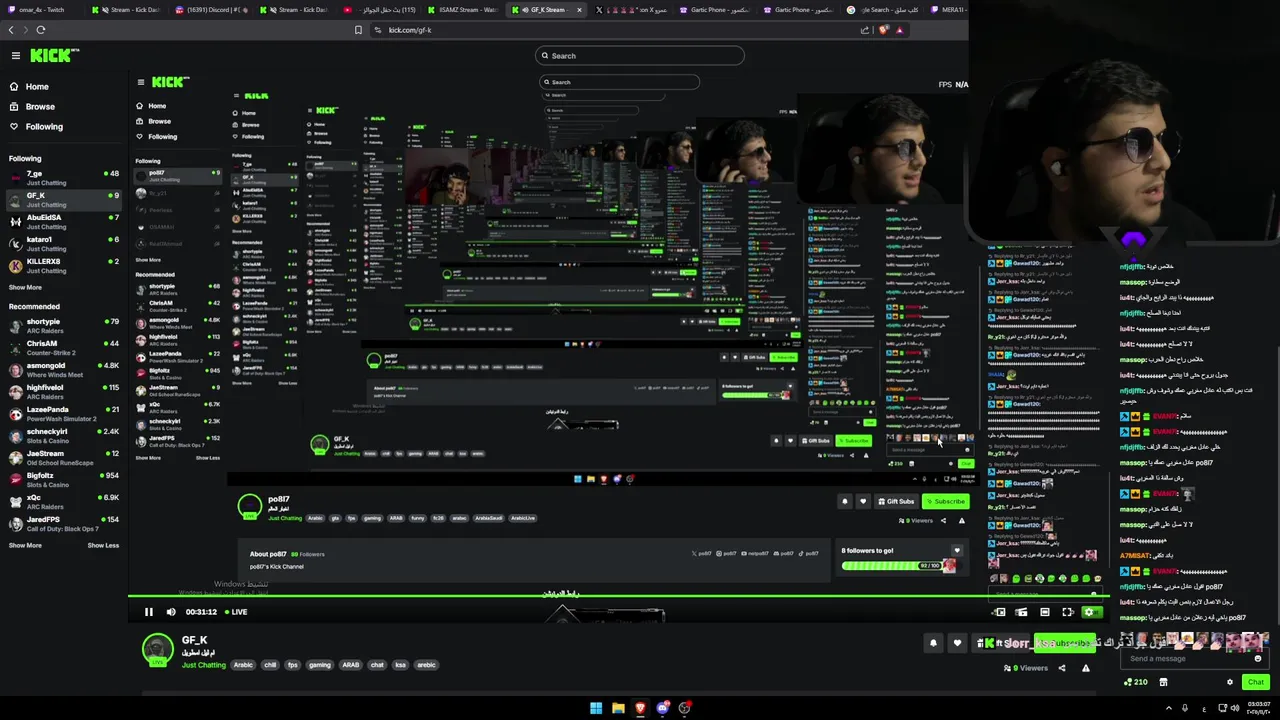Open recommended channel JaeStream
Viewport: 1280px width, 720px height.
(x=64, y=458)
